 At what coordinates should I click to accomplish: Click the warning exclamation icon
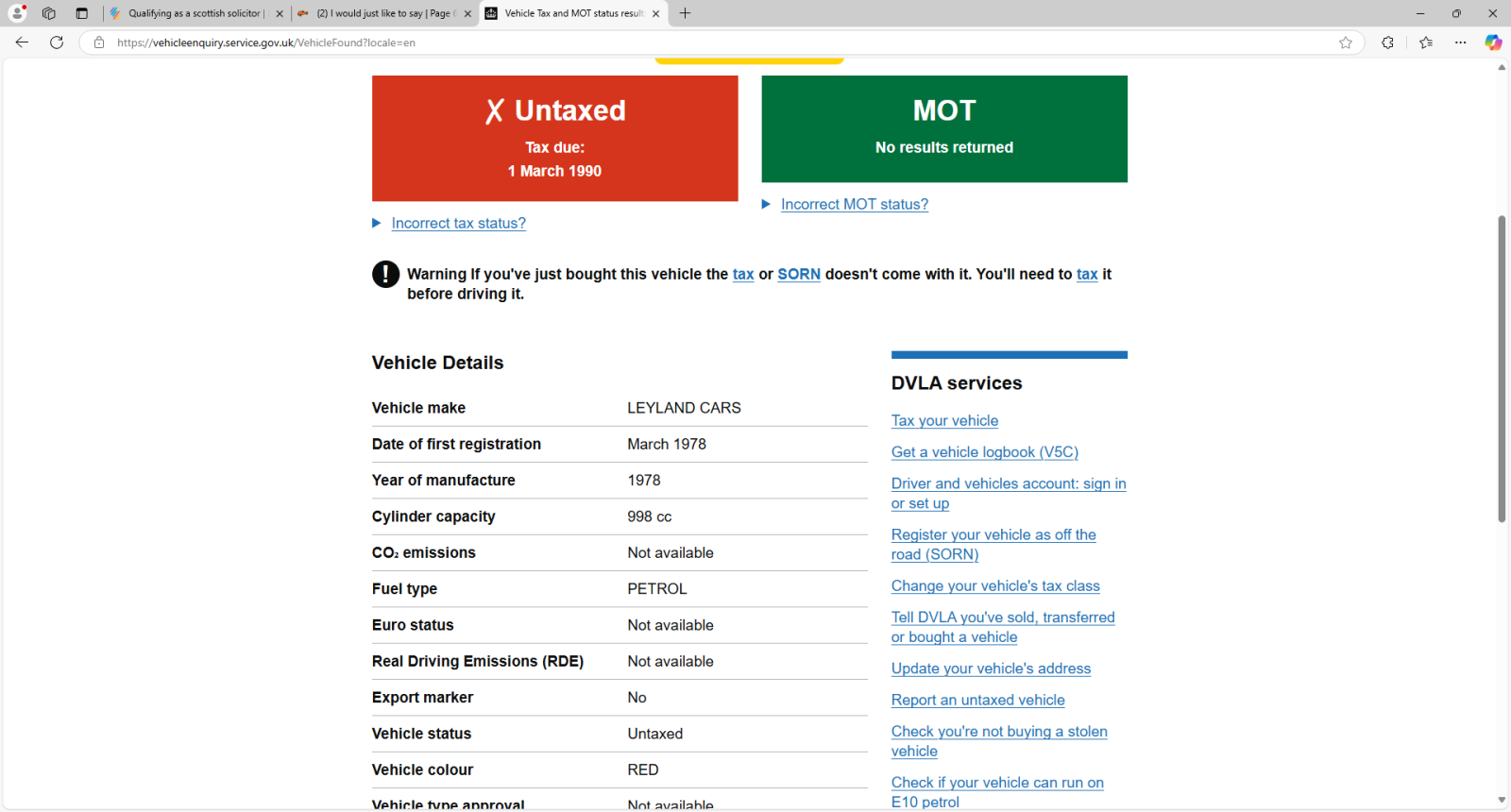point(385,274)
